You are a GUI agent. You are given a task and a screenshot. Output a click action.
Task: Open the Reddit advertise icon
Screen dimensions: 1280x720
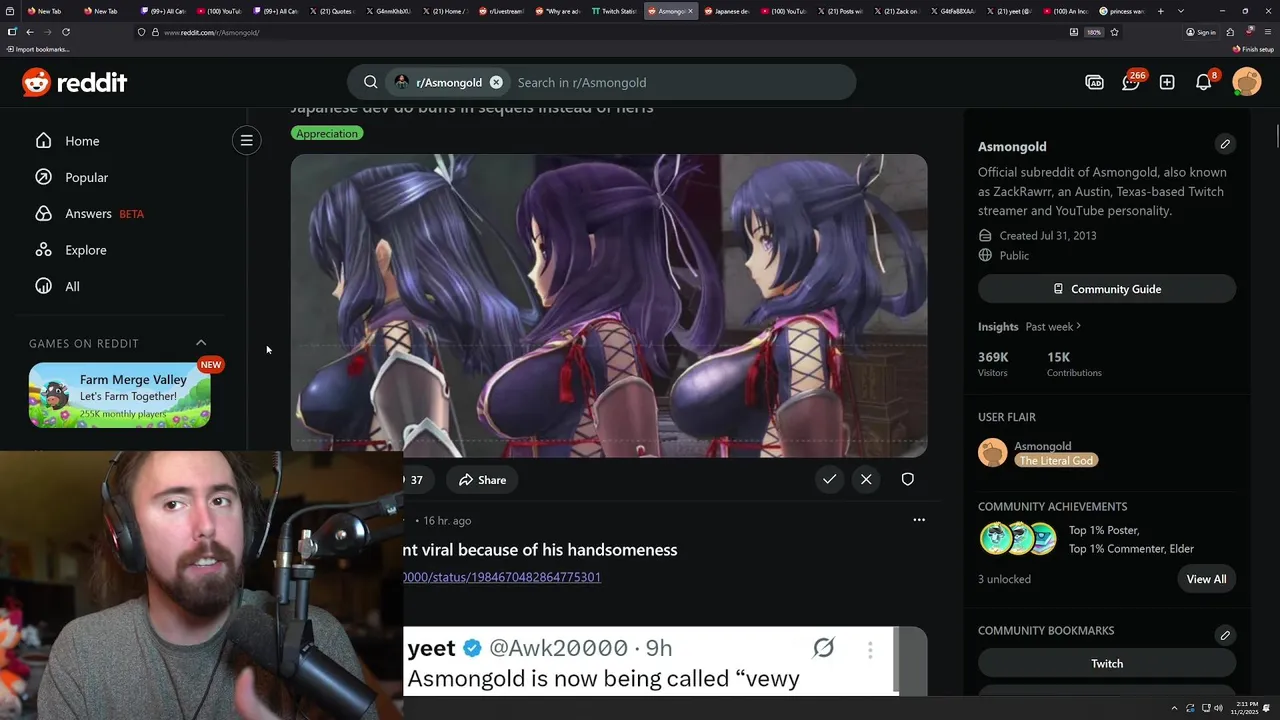tap(1094, 82)
